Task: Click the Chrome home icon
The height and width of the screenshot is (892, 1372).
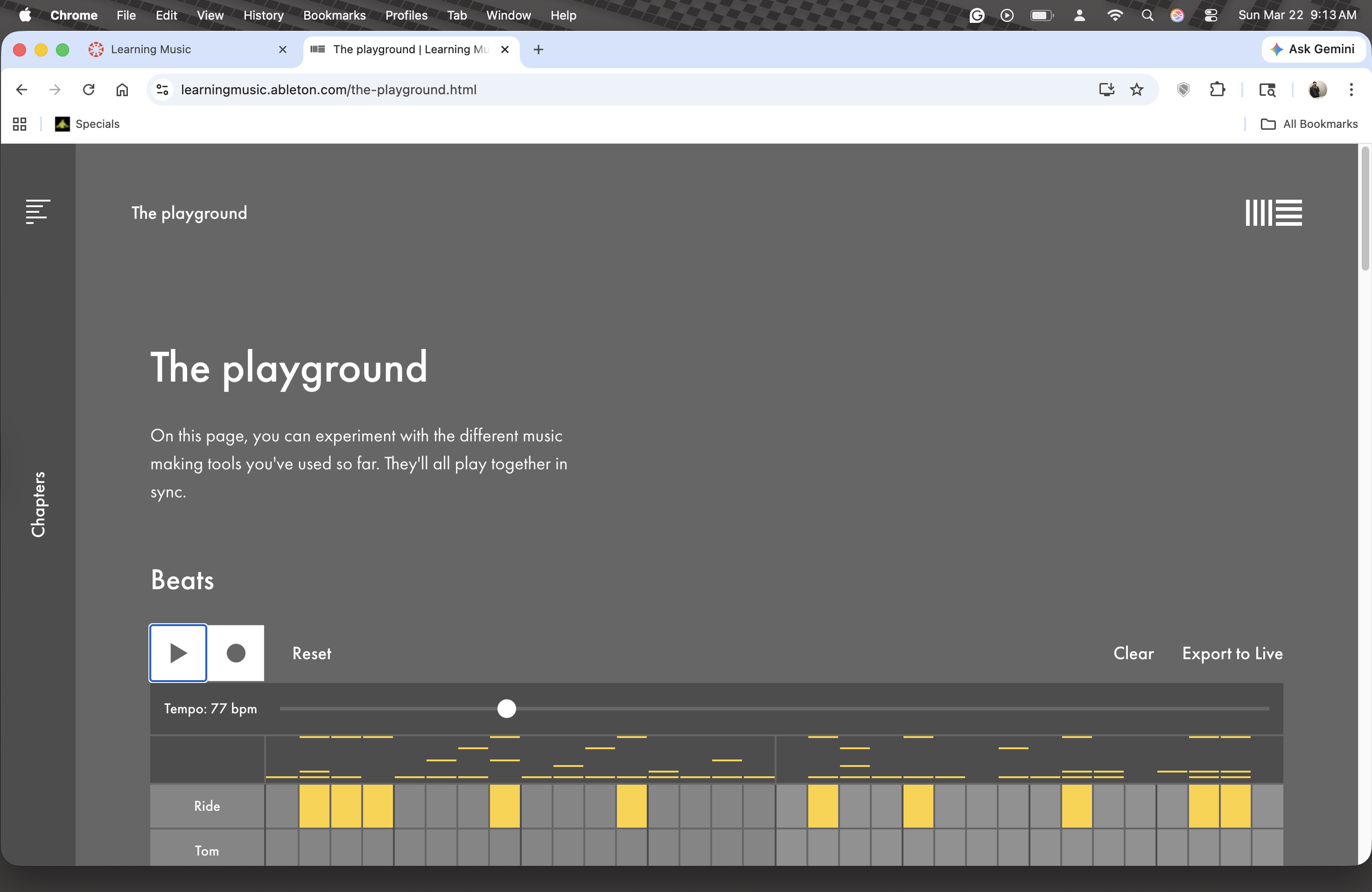Action: click(x=122, y=90)
